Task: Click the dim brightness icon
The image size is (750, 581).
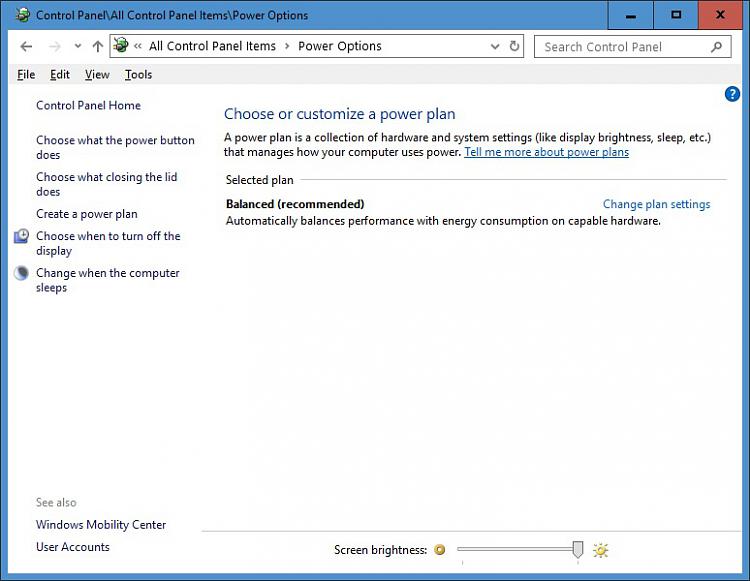Action: (x=440, y=550)
